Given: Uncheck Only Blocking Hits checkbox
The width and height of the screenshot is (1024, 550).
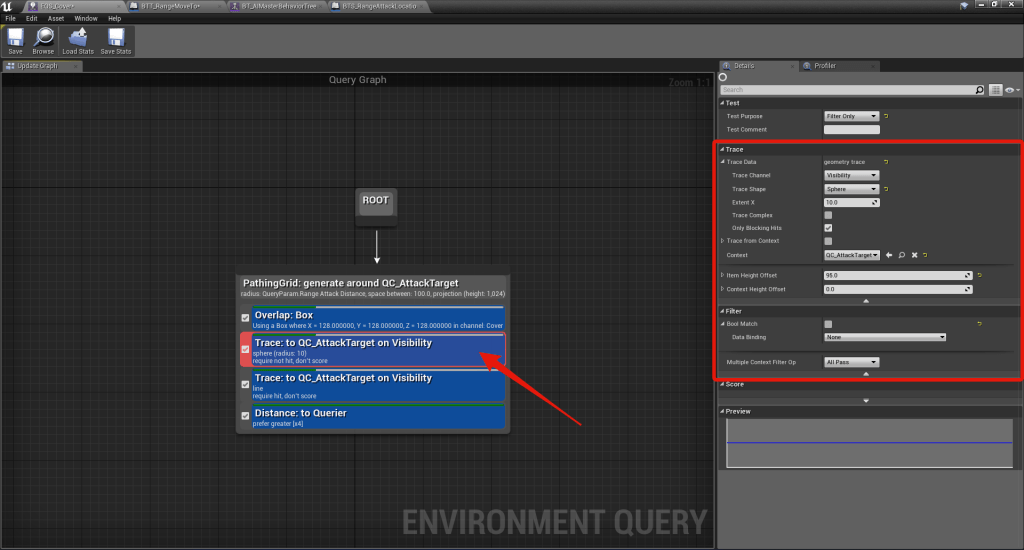Looking at the screenshot, I should pyautogui.click(x=828, y=228).
